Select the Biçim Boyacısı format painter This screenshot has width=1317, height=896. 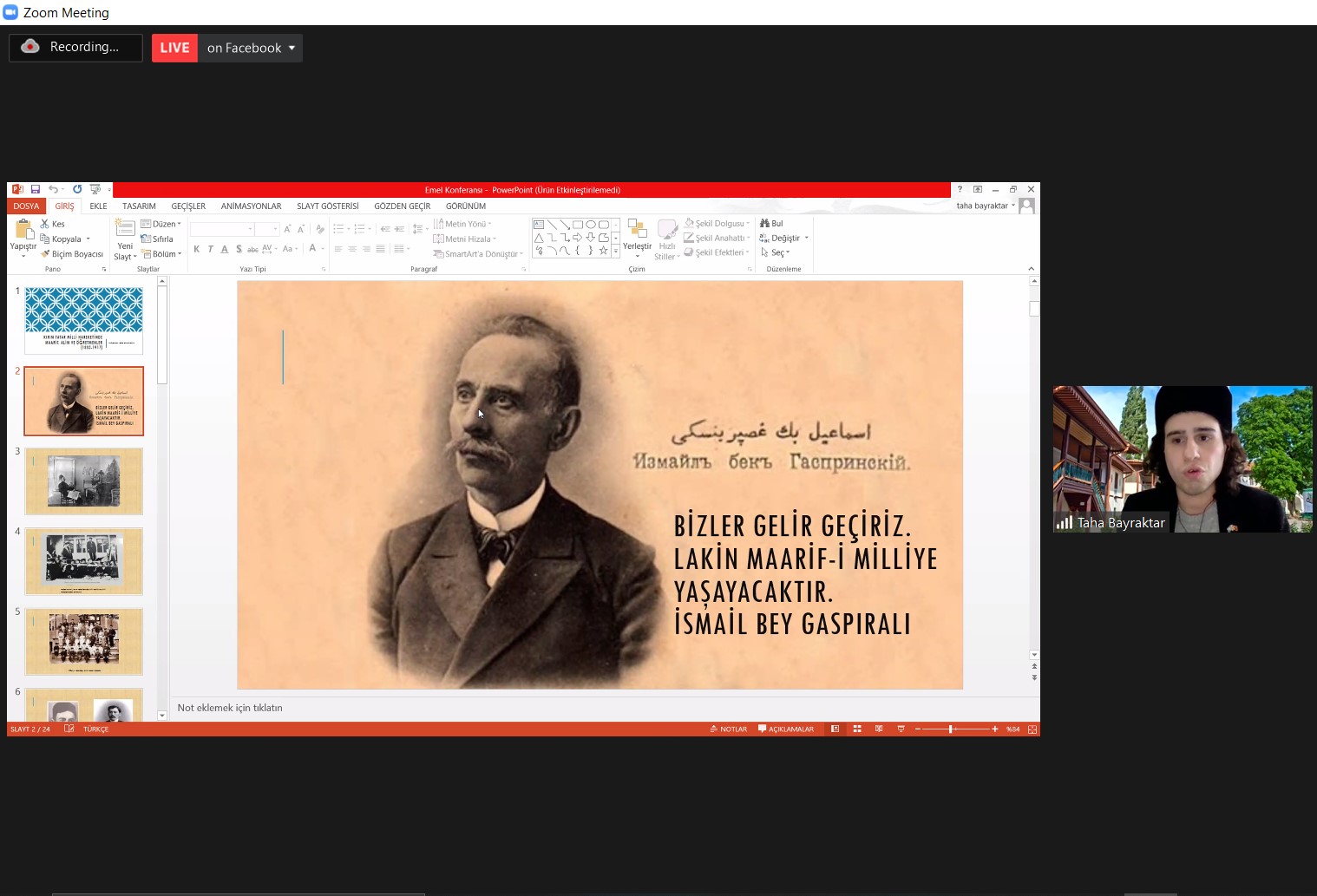coord(72,254)
